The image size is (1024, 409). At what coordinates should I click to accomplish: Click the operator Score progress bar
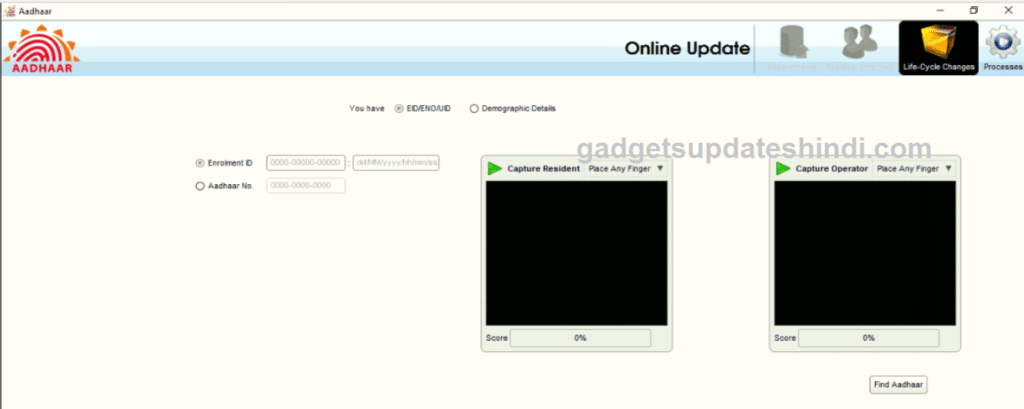(x=869, y=338)
